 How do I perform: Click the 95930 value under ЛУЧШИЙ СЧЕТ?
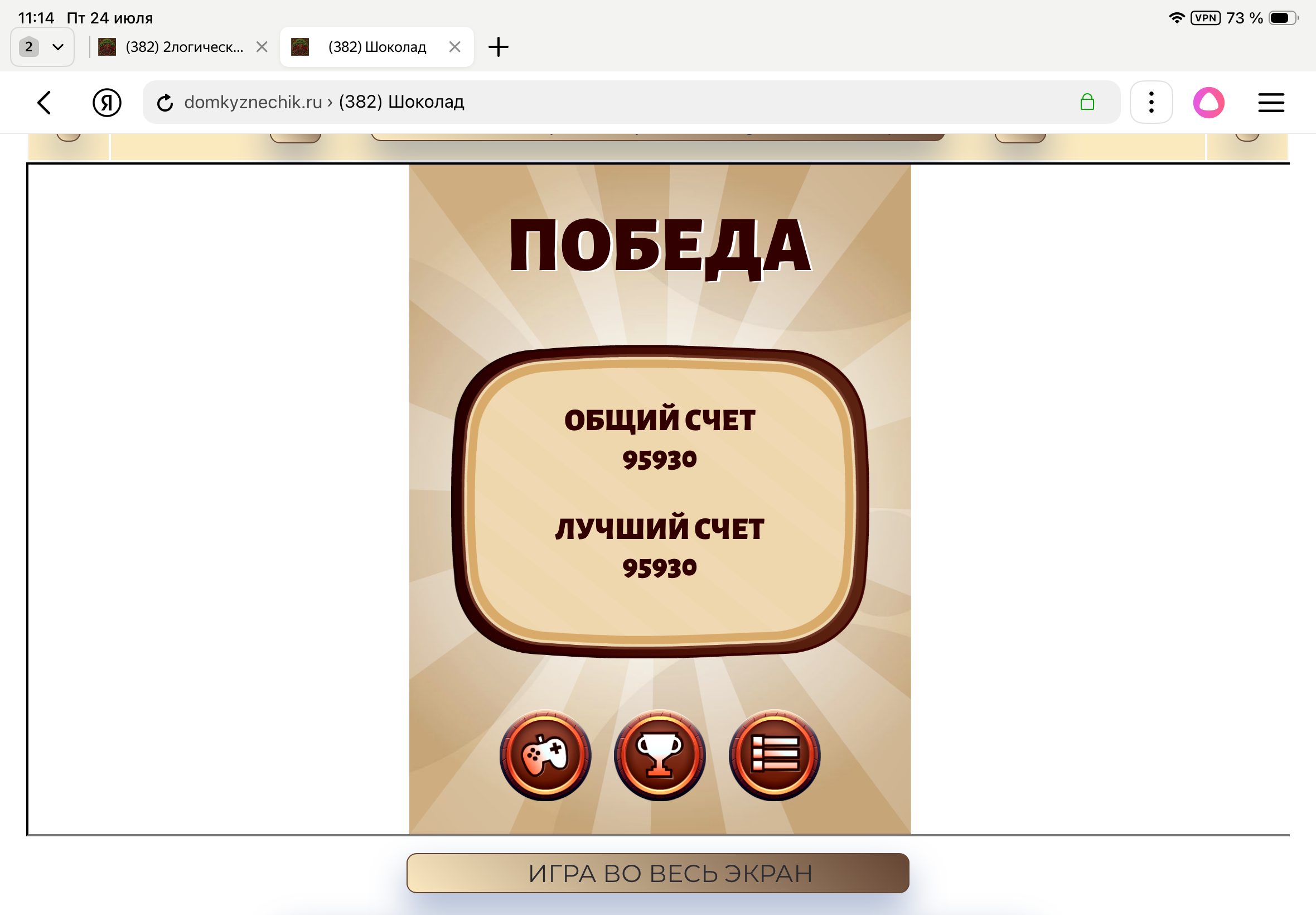click(660, 568)
